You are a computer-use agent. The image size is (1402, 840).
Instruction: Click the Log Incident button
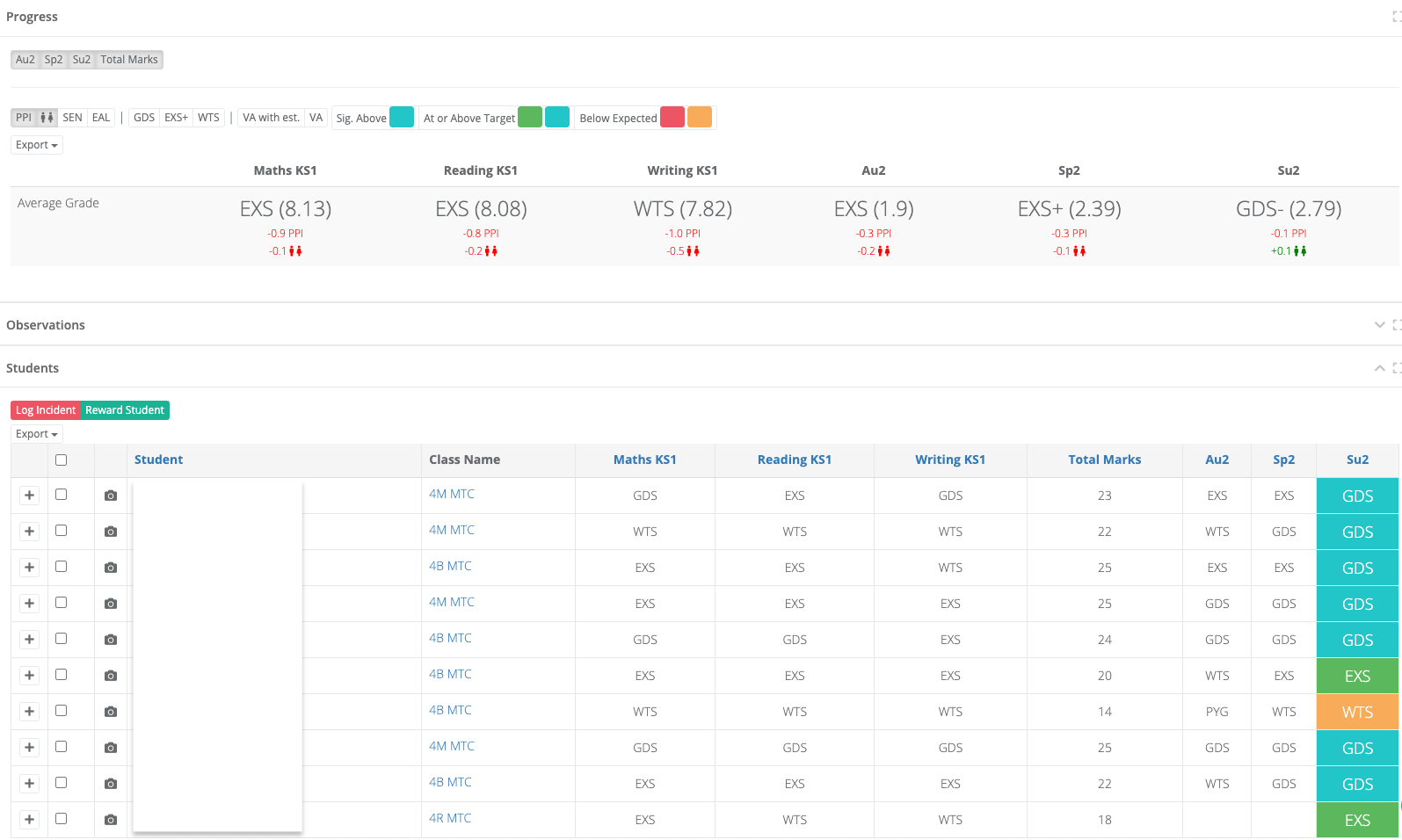click(x=46, y=410)
